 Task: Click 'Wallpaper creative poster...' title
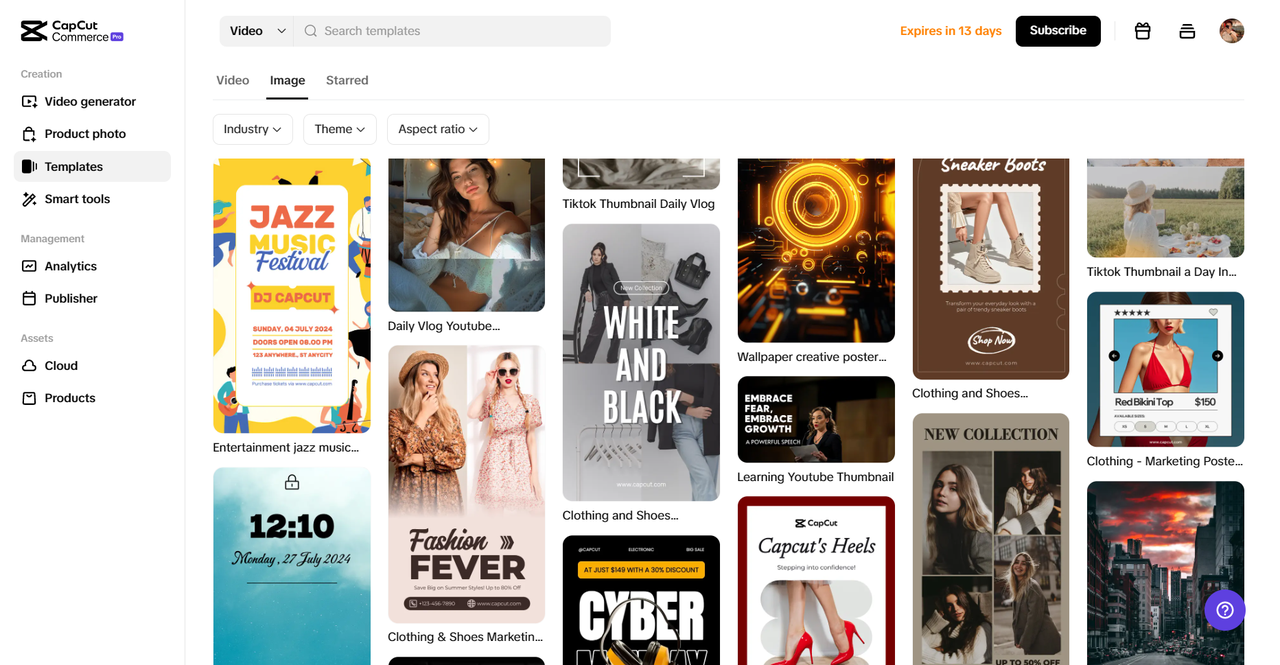812,356
